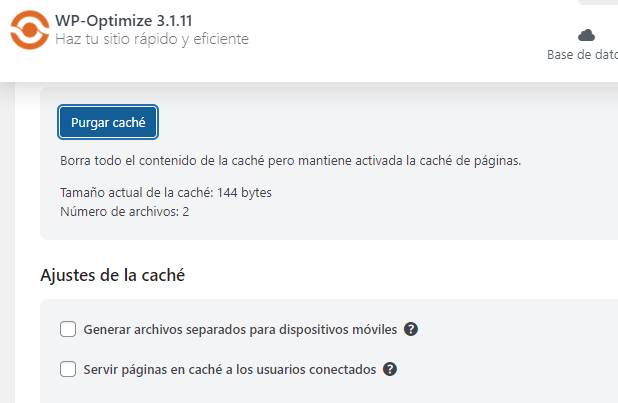618x403 pixels.
Task: Enable Generar archivos separados para dispositivos móviles checkbox
Action: (x=68, y=329)
